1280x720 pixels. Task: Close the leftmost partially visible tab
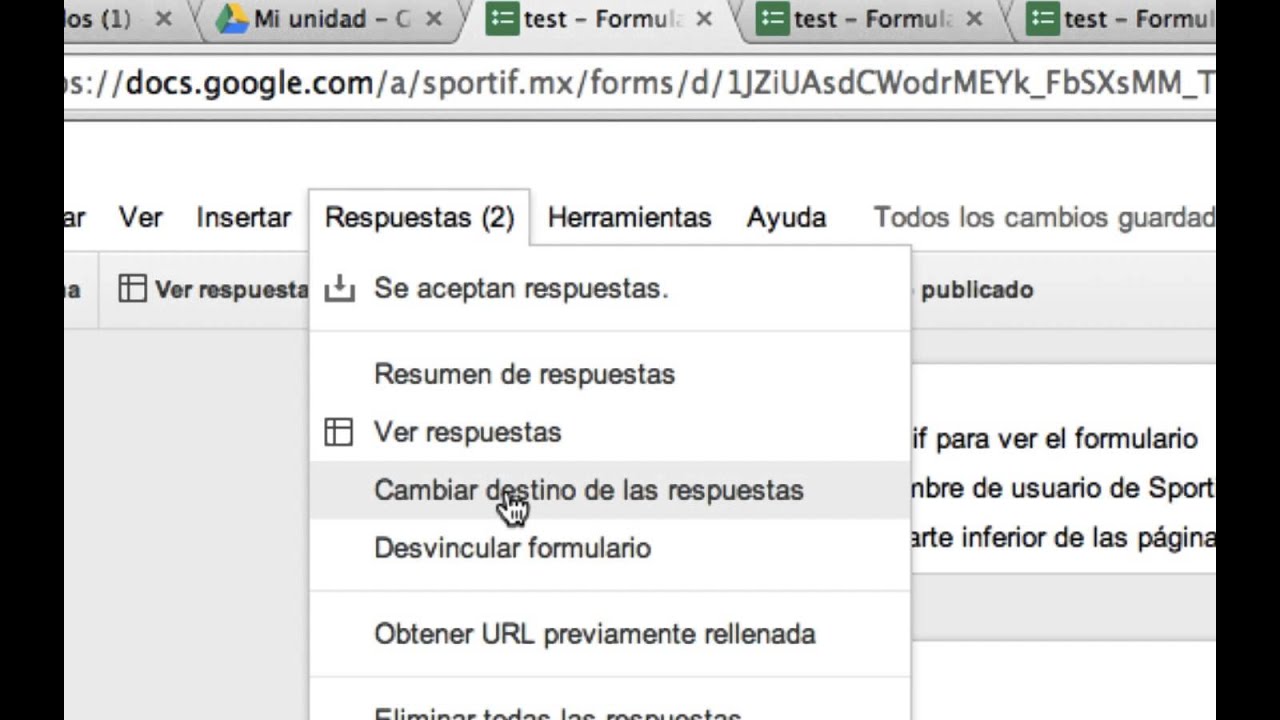[x=164, y=19]
